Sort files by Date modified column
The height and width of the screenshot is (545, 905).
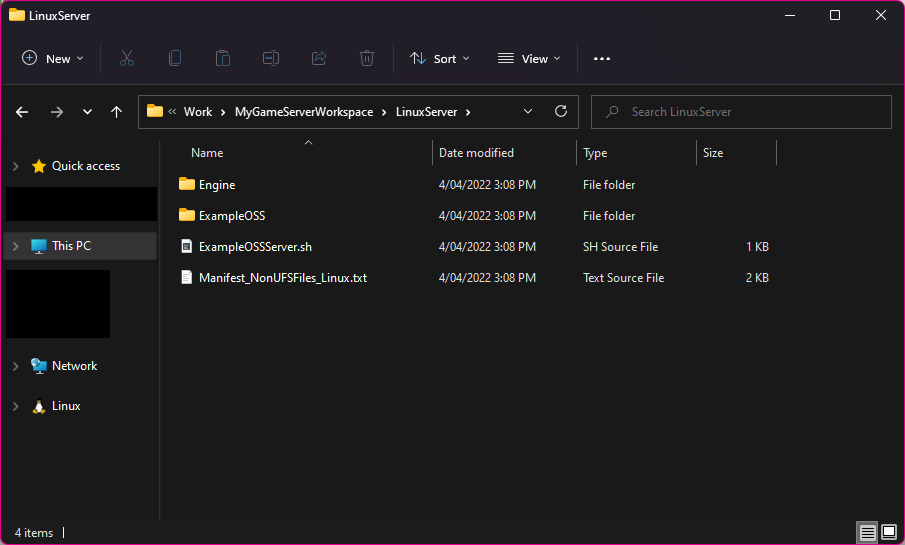point(476,153)
